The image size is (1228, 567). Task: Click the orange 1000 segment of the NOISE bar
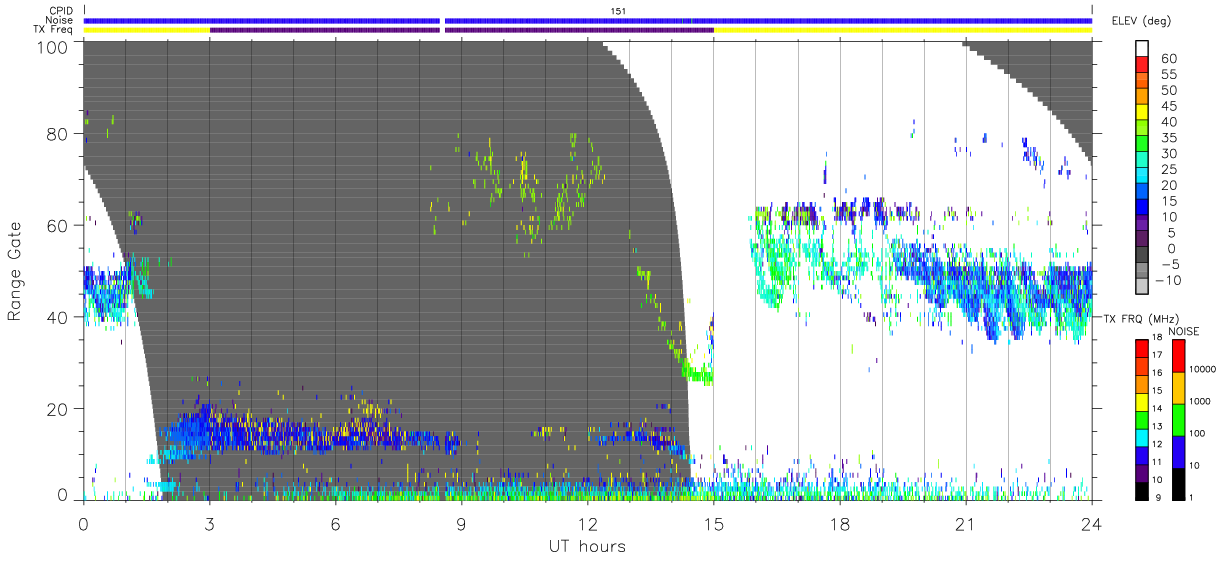1178,388
